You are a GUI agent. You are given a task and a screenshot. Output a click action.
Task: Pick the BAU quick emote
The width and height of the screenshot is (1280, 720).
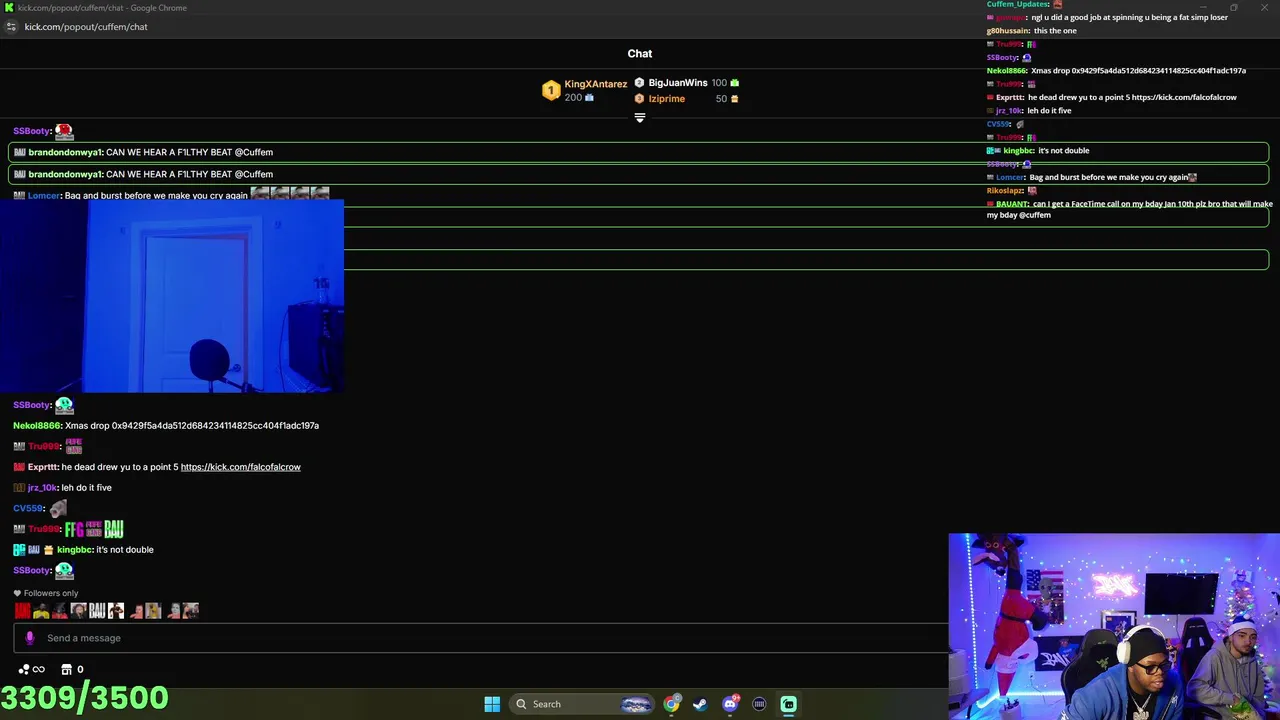coord(97,610)
